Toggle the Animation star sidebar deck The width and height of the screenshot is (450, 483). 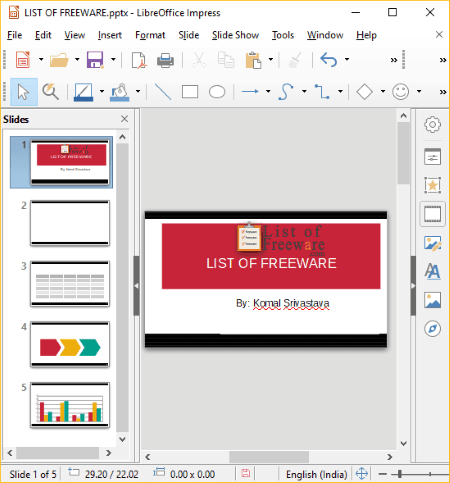point(432,185)
